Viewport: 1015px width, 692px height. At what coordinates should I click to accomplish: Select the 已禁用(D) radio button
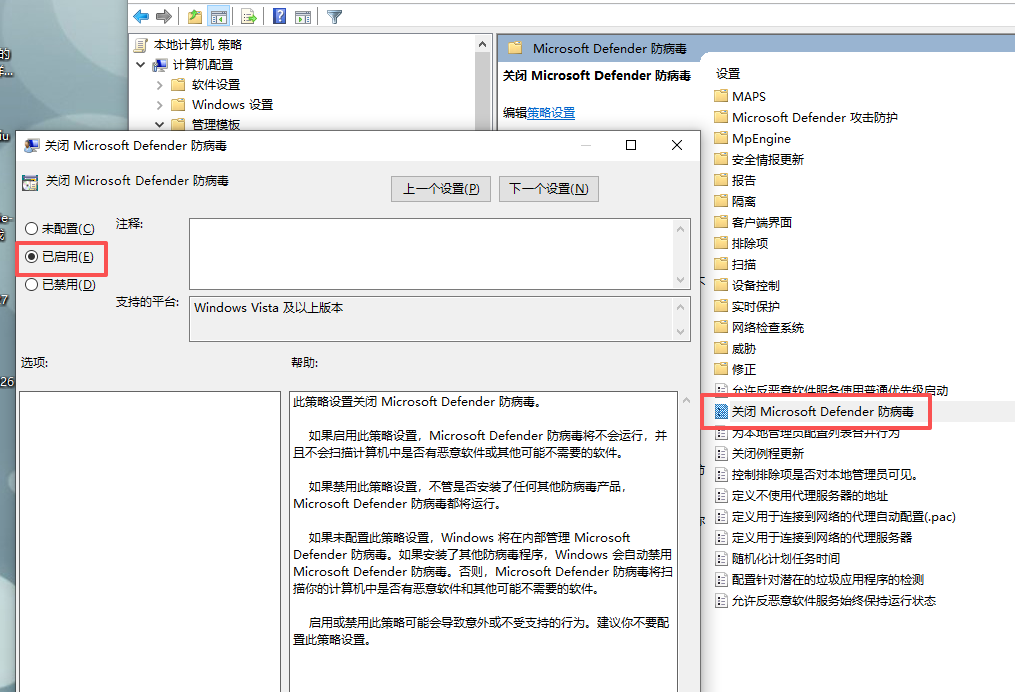[31, 284]
